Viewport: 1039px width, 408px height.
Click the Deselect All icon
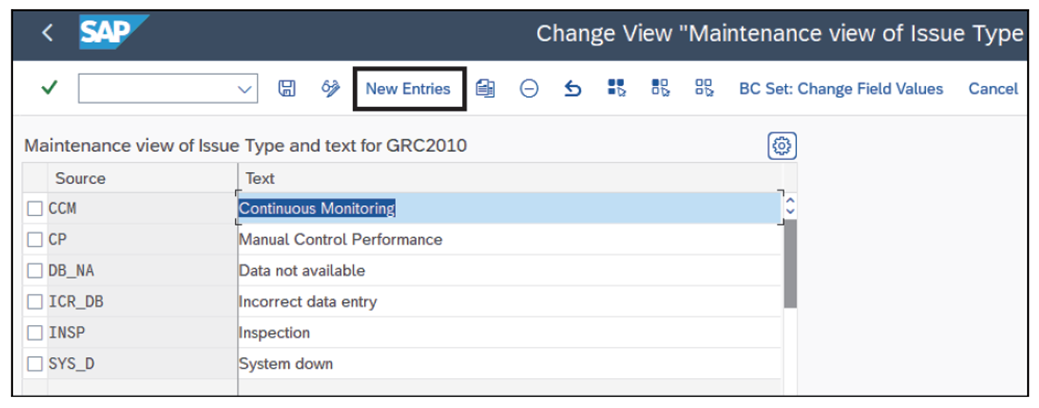coord(704,89)
